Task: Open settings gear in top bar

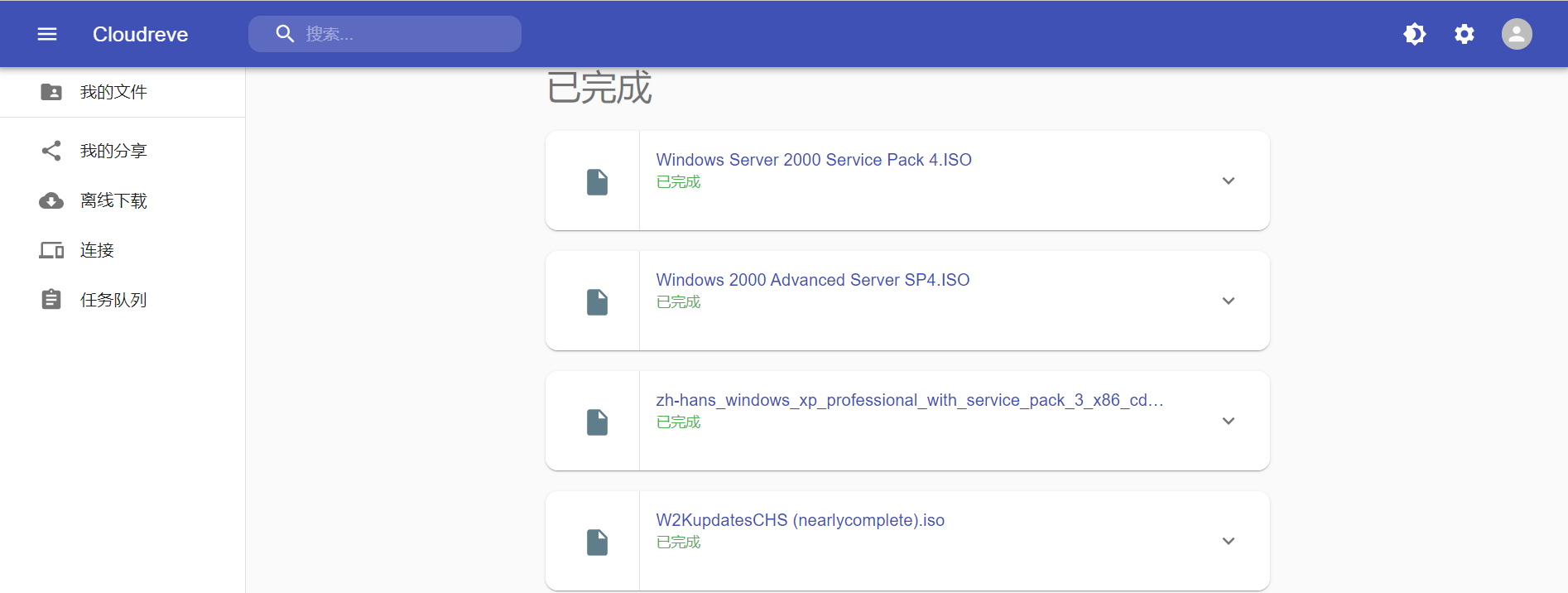Action: point(1465,34)
